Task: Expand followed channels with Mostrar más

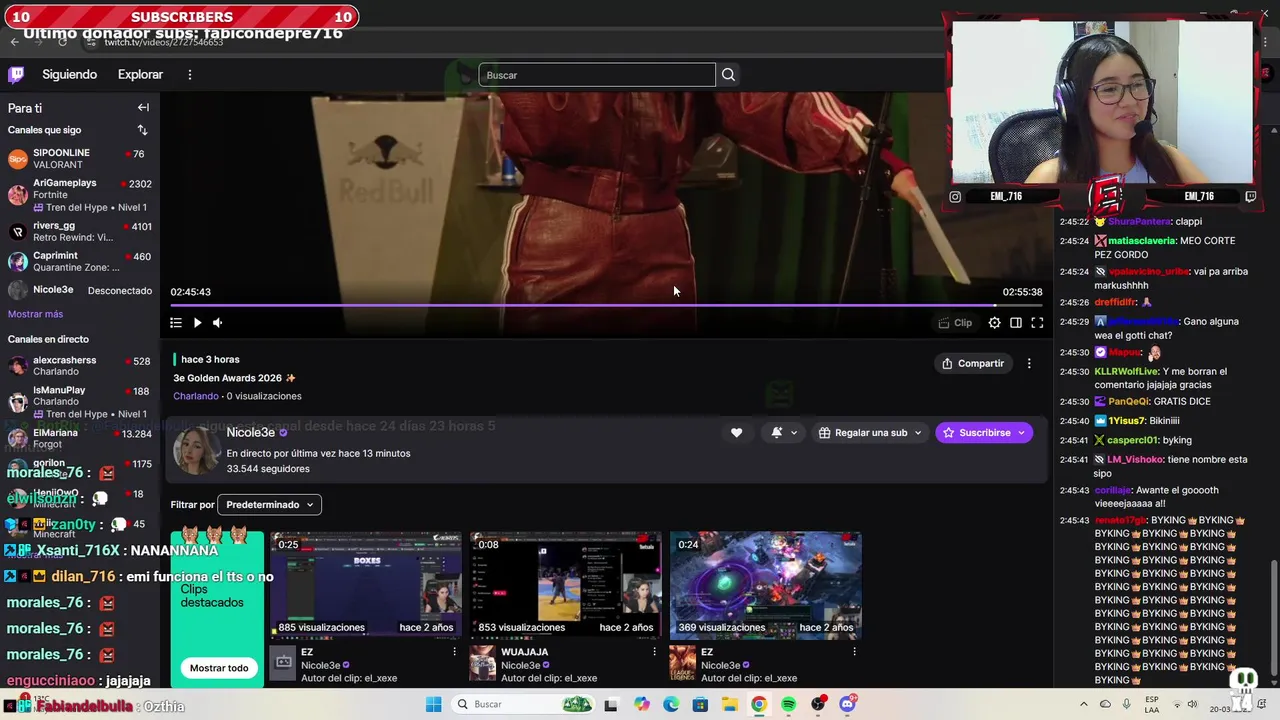Action: (x=35, y=314)
